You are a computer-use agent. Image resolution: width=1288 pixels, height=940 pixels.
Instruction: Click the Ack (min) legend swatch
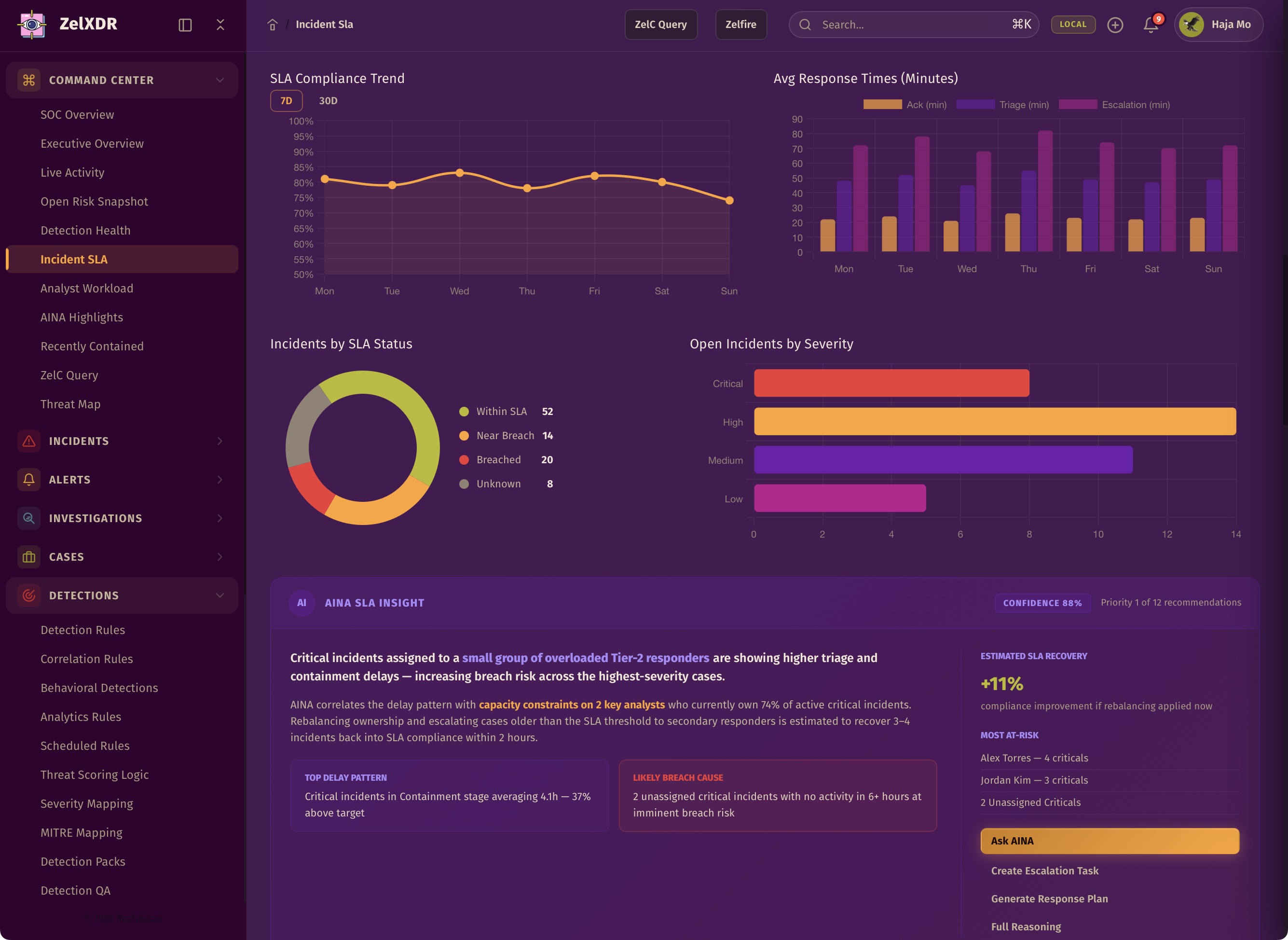point(882,105)
